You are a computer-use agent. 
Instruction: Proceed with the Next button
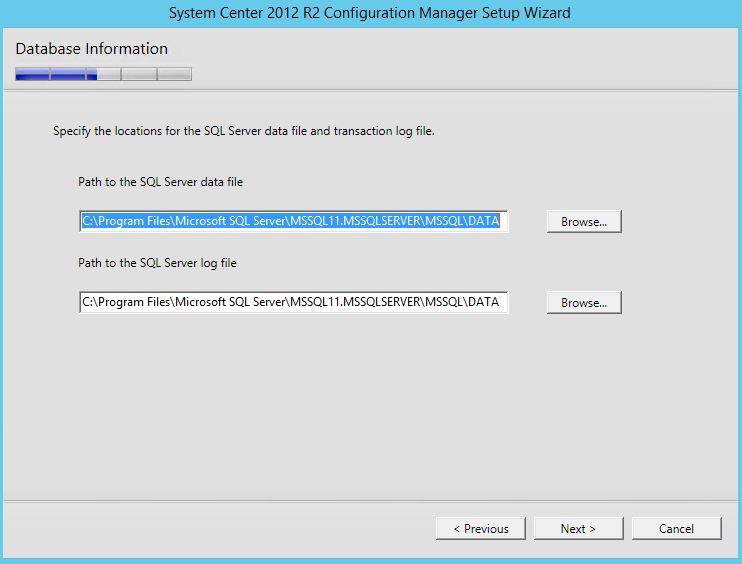coord(579,529)
